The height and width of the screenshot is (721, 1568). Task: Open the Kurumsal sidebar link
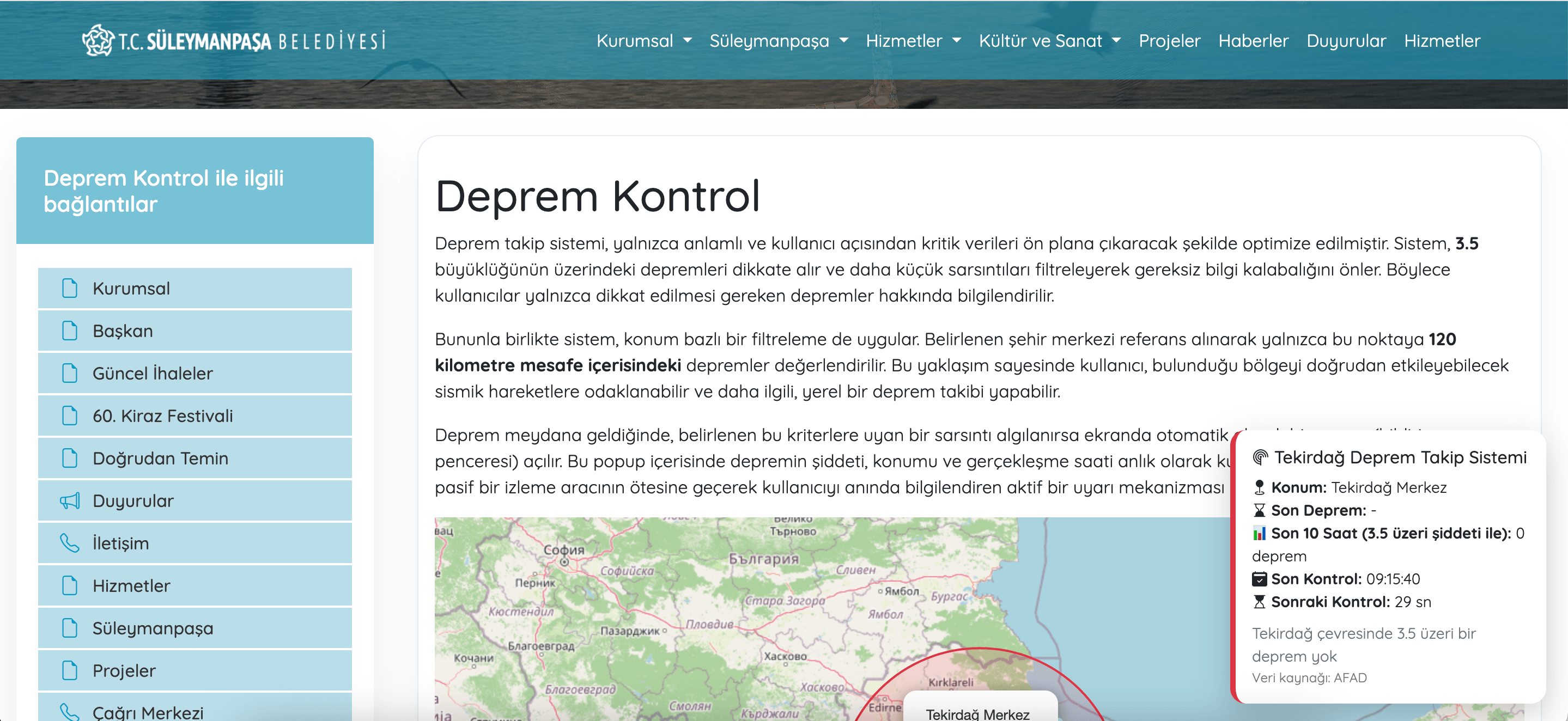click(195, 289)
